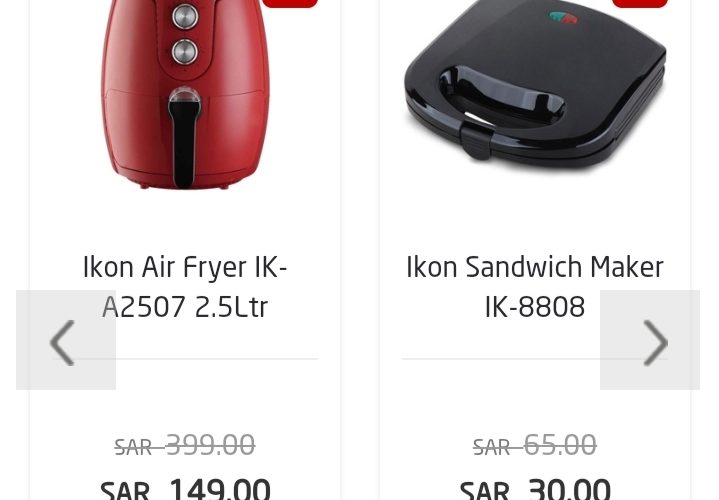Click the indicator lights on sandwich maker
Viewport: 719px width, 500px height.
tap(563, 18)
